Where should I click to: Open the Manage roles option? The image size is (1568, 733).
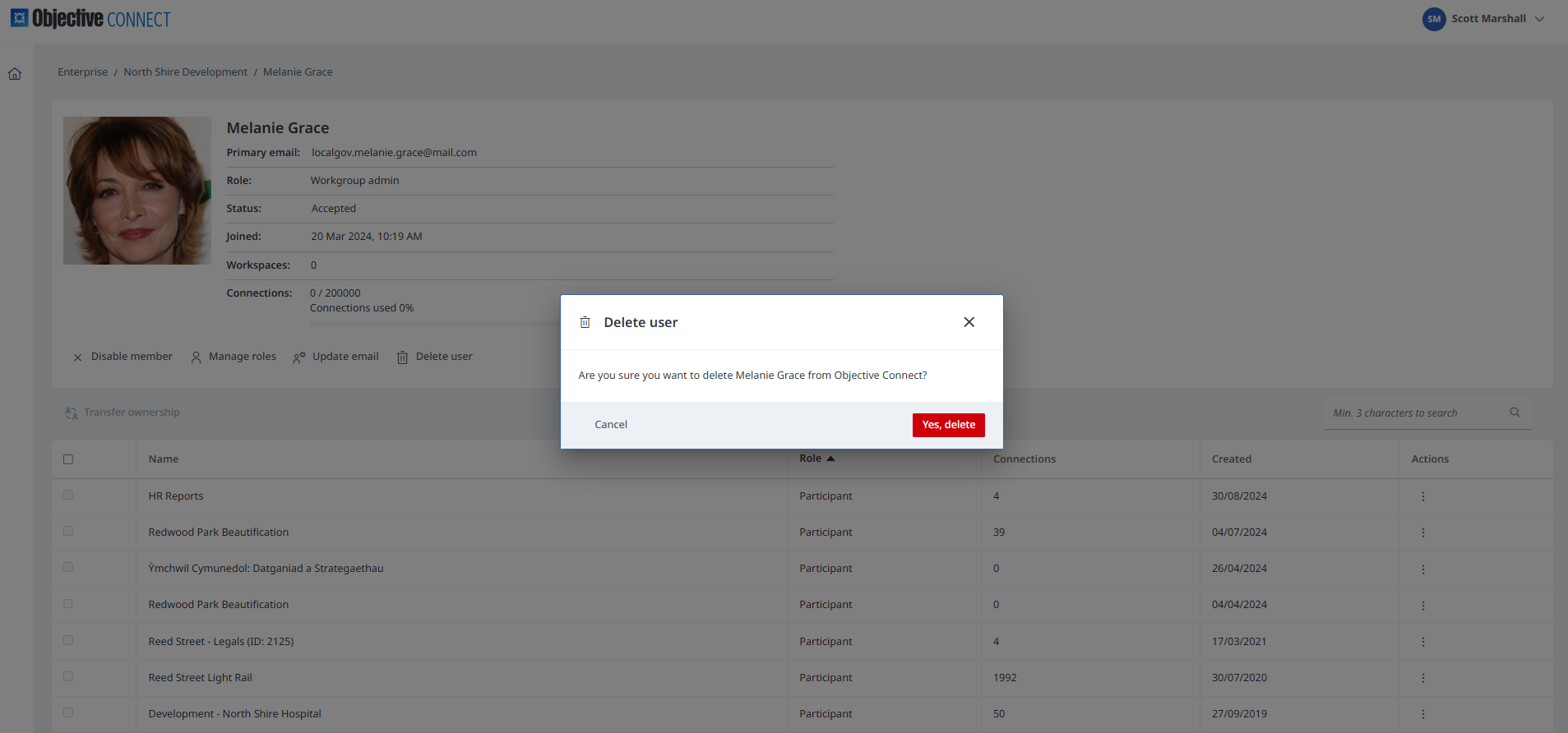(x=234, y=357)
